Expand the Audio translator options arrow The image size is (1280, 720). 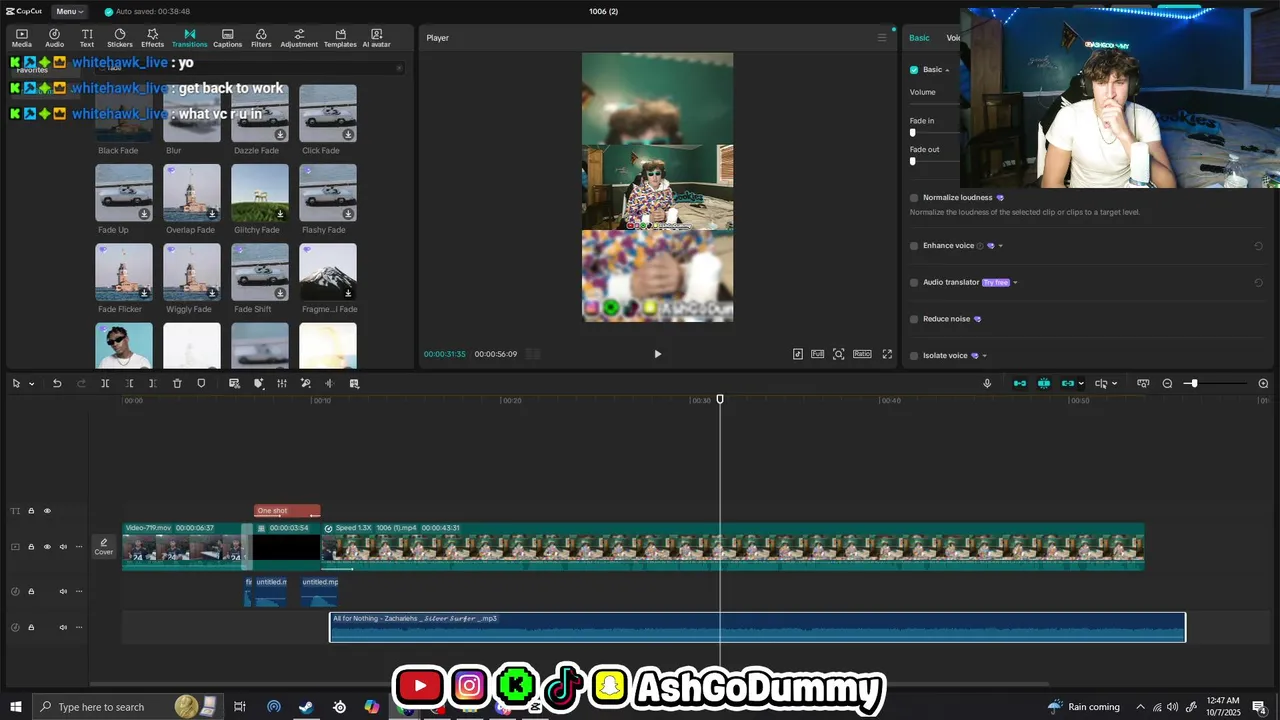click(1015, 283)
